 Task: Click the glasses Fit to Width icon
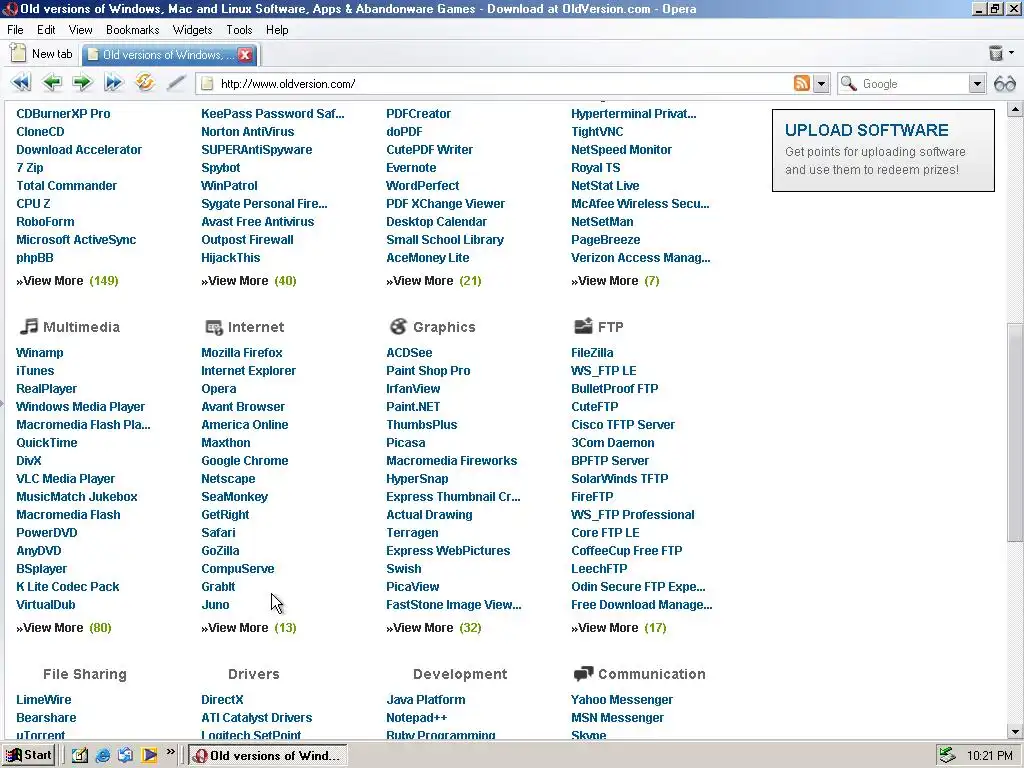pyautogui.click(x=1004, y=84)
